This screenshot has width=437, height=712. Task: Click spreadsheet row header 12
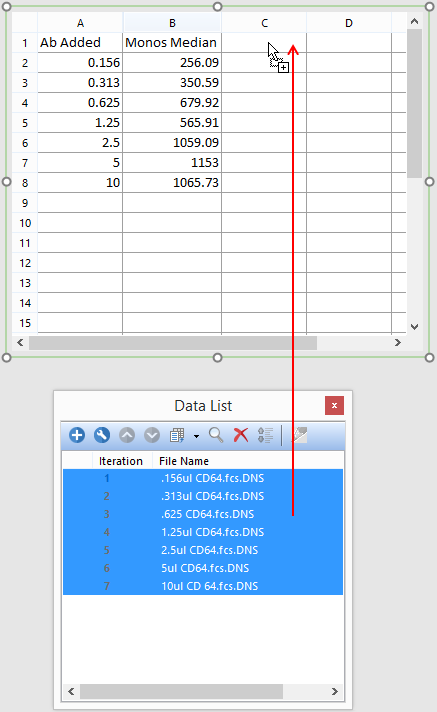tap(25, 263)
